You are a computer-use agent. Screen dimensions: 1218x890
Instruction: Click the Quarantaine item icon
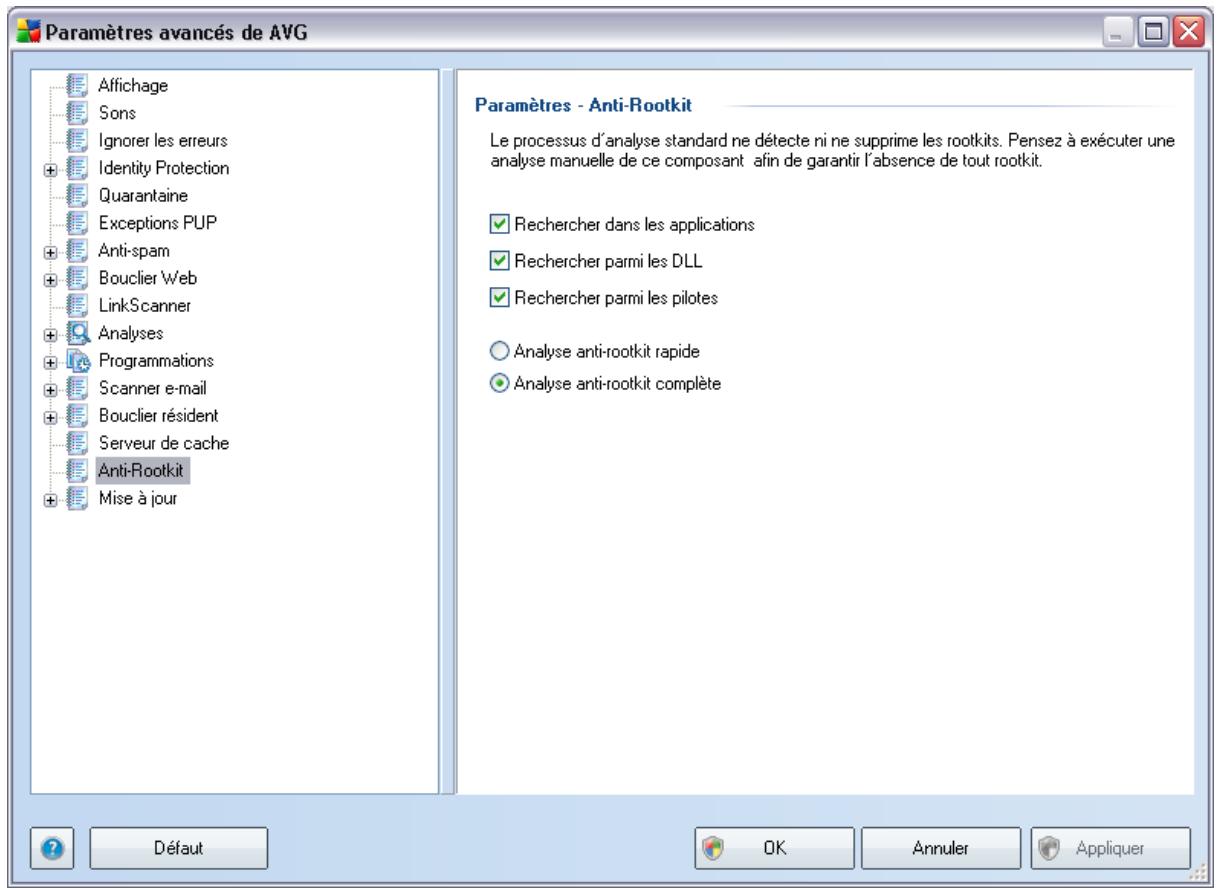(x=78, y=195)
